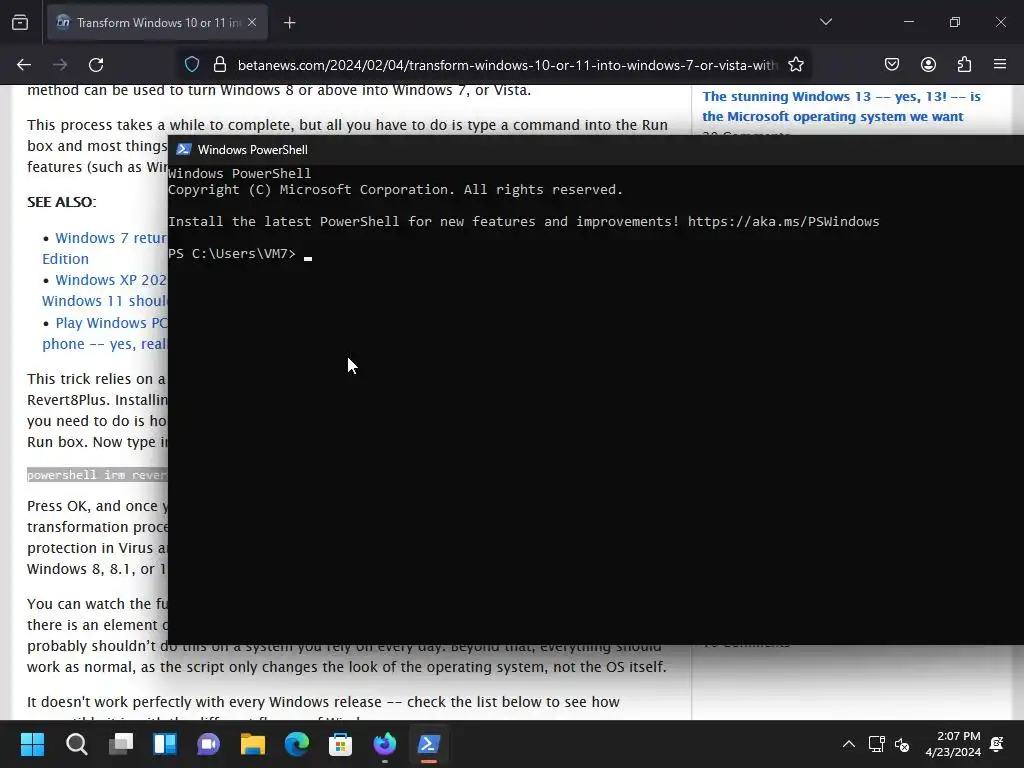This screenshot has width=1024, height=768.
Task: Reload the current page
Action: tap(96, 65)
